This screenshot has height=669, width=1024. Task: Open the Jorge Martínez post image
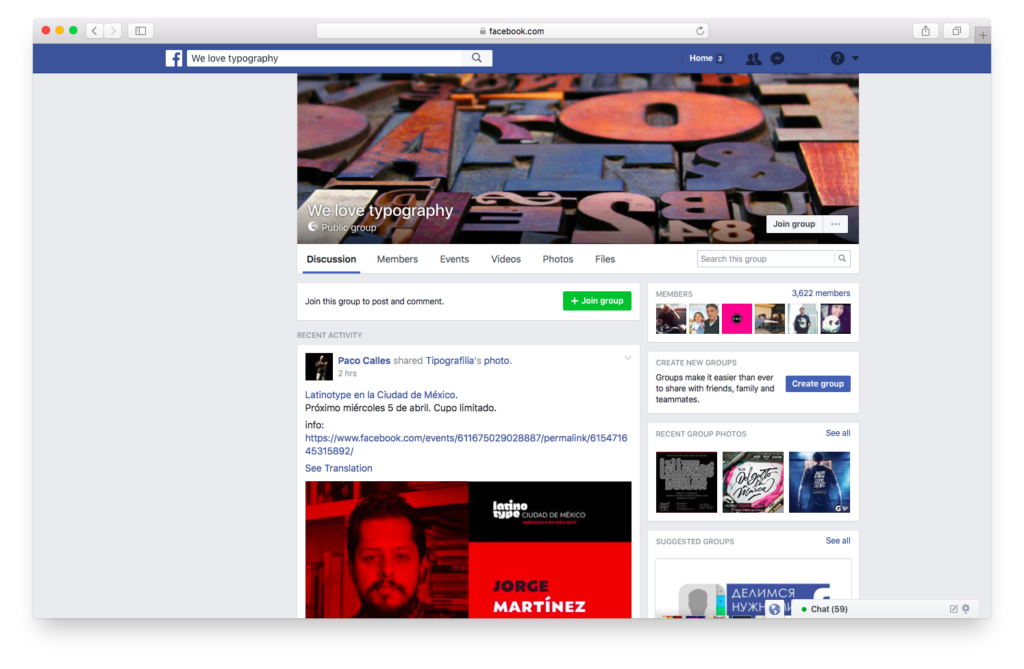468,549
